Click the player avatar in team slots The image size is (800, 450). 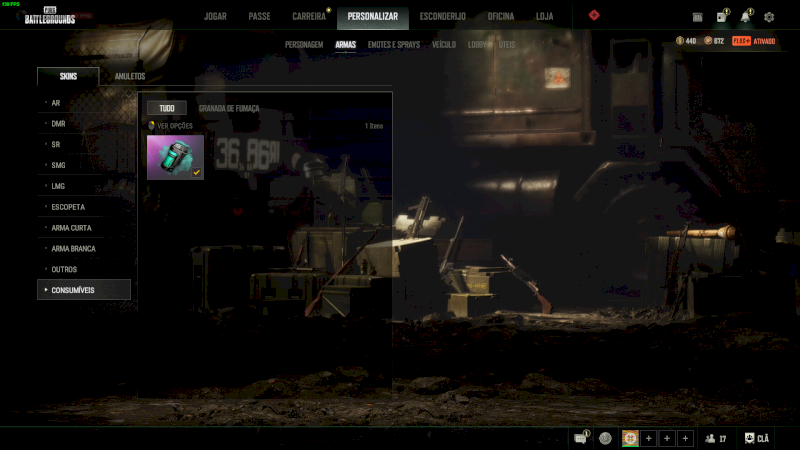(x=630, y=438)
